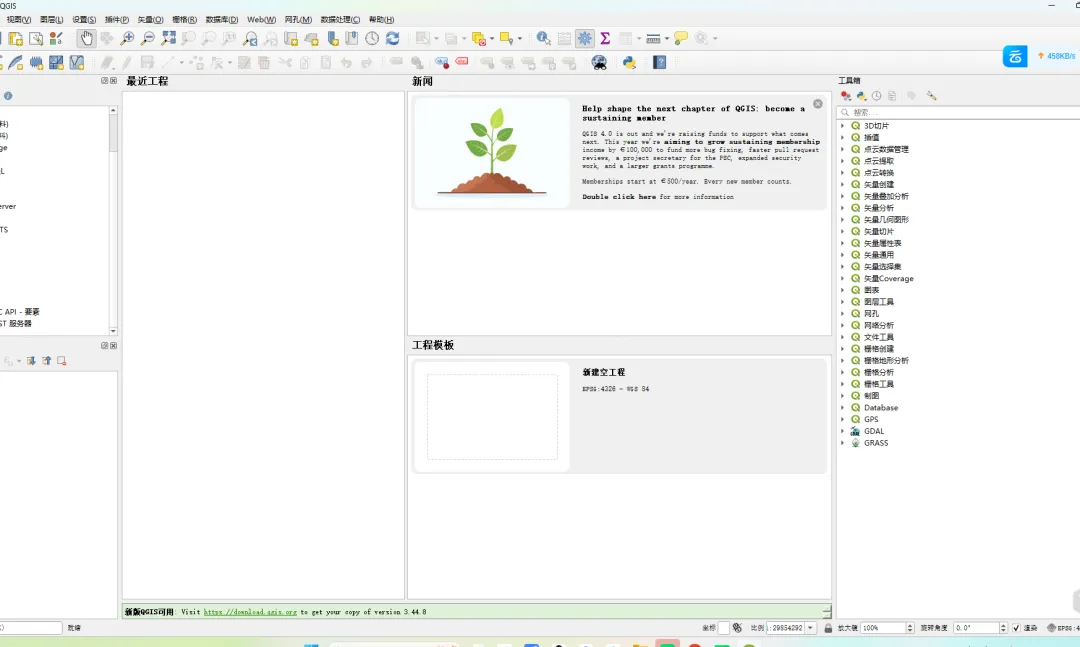Open the 视图(V) menu
Image resolution: width=1080 pixels, height=647 pixels.
(19, 19)
